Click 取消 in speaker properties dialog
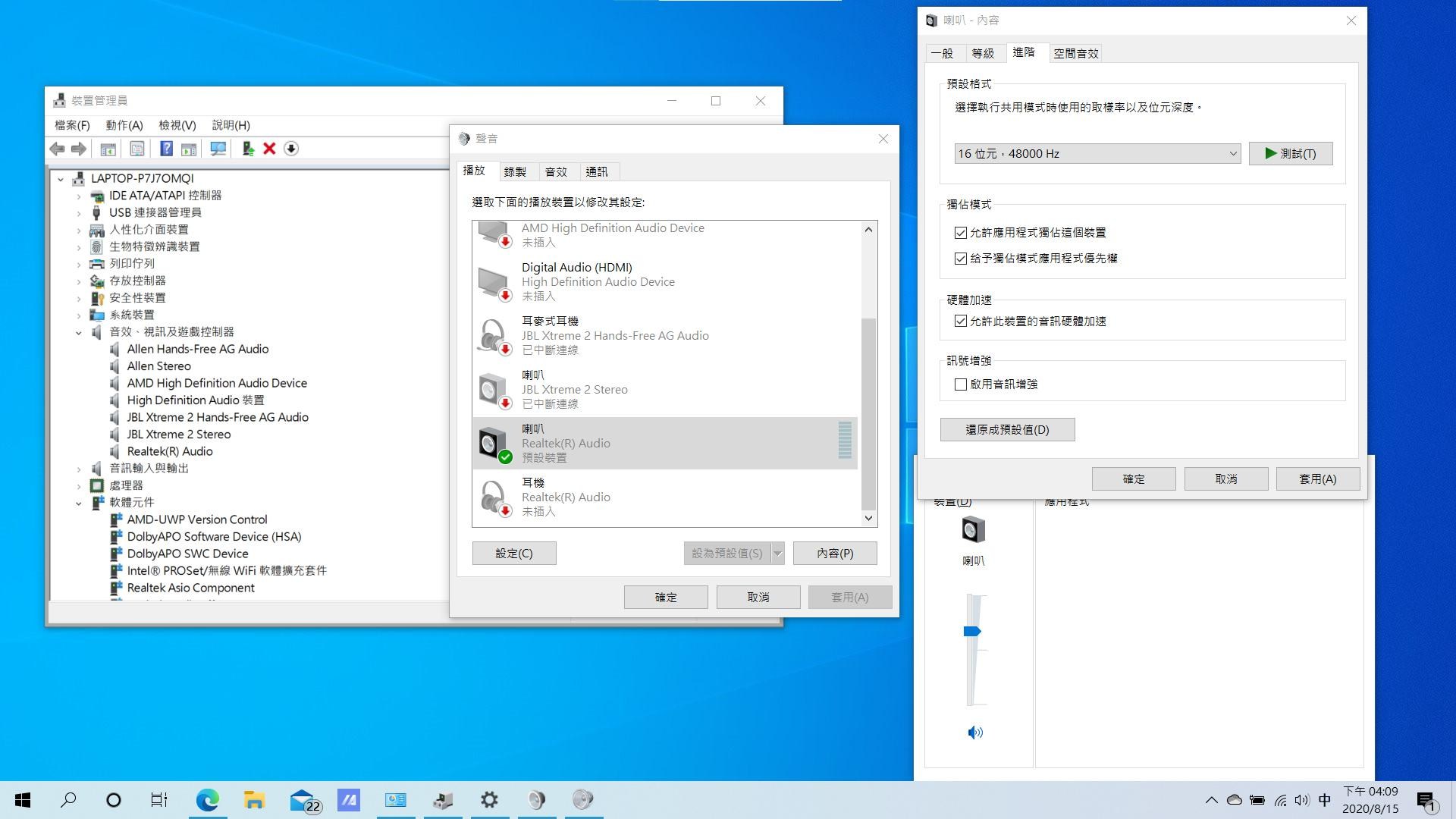 (1226, 479)
